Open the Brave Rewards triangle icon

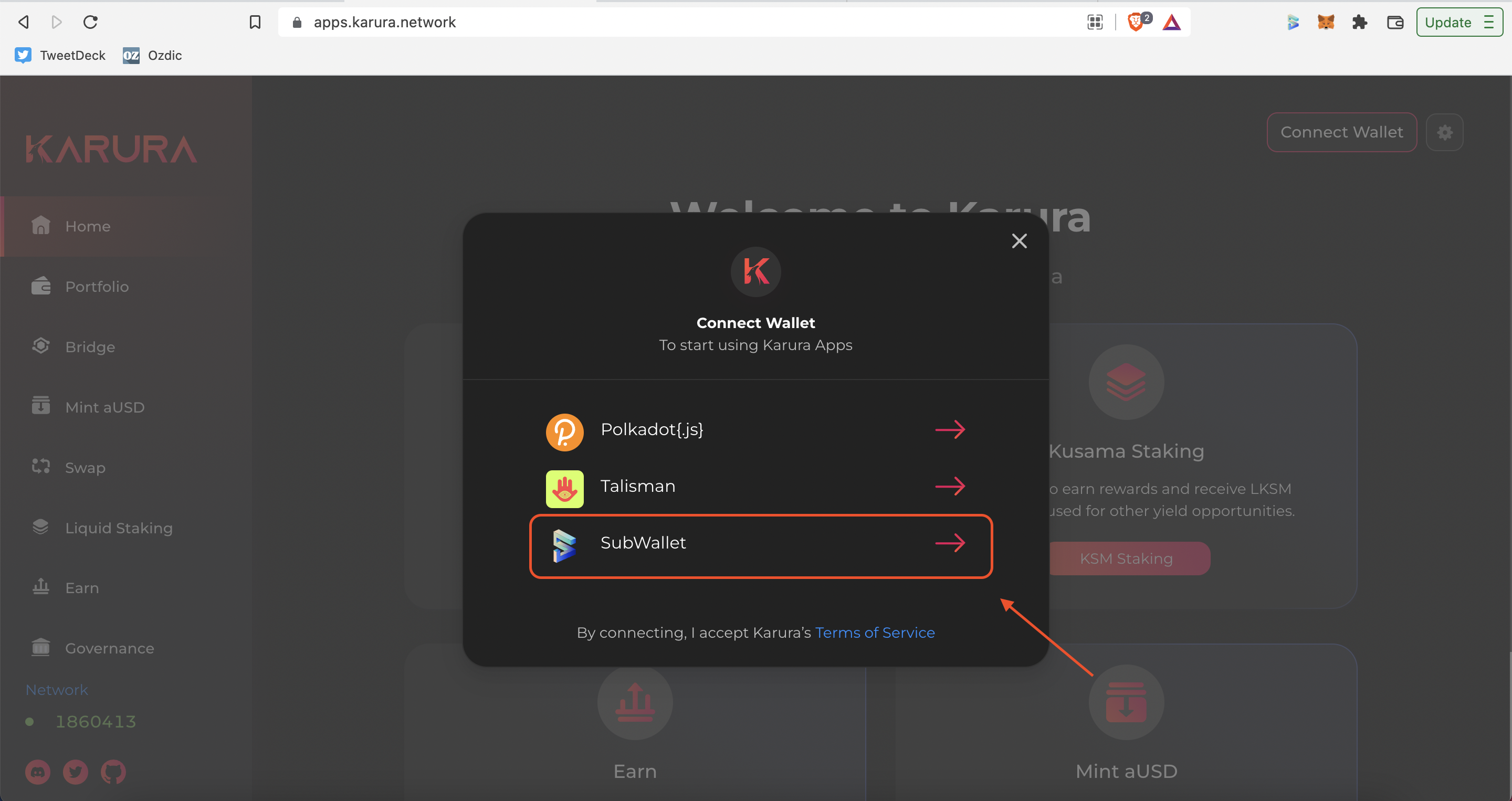coord(1172,22)
